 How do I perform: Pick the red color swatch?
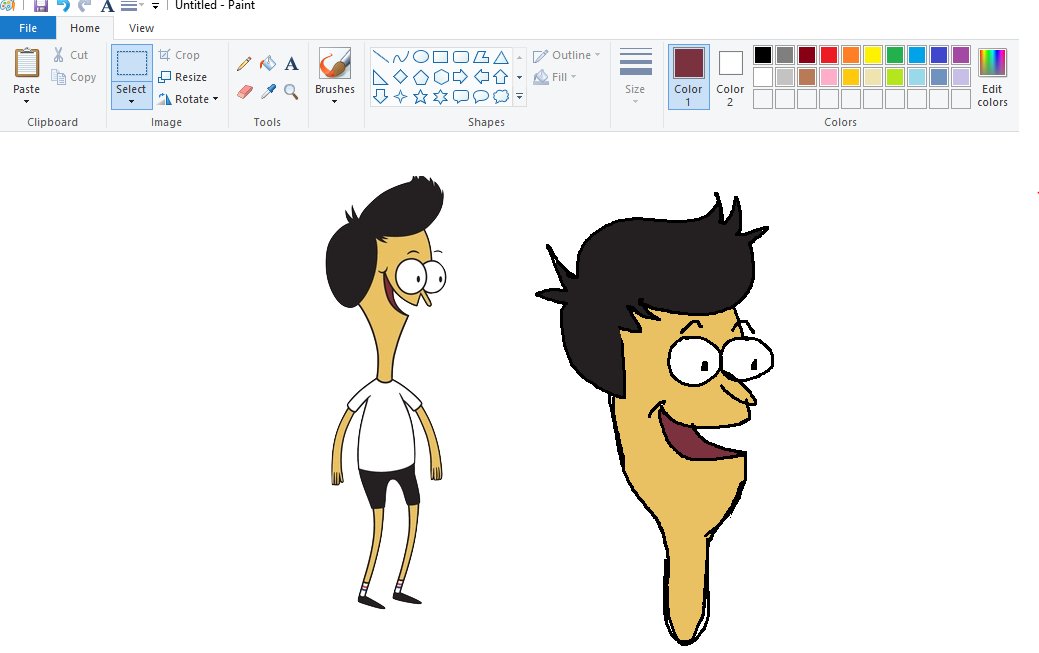tap(829, 55)
